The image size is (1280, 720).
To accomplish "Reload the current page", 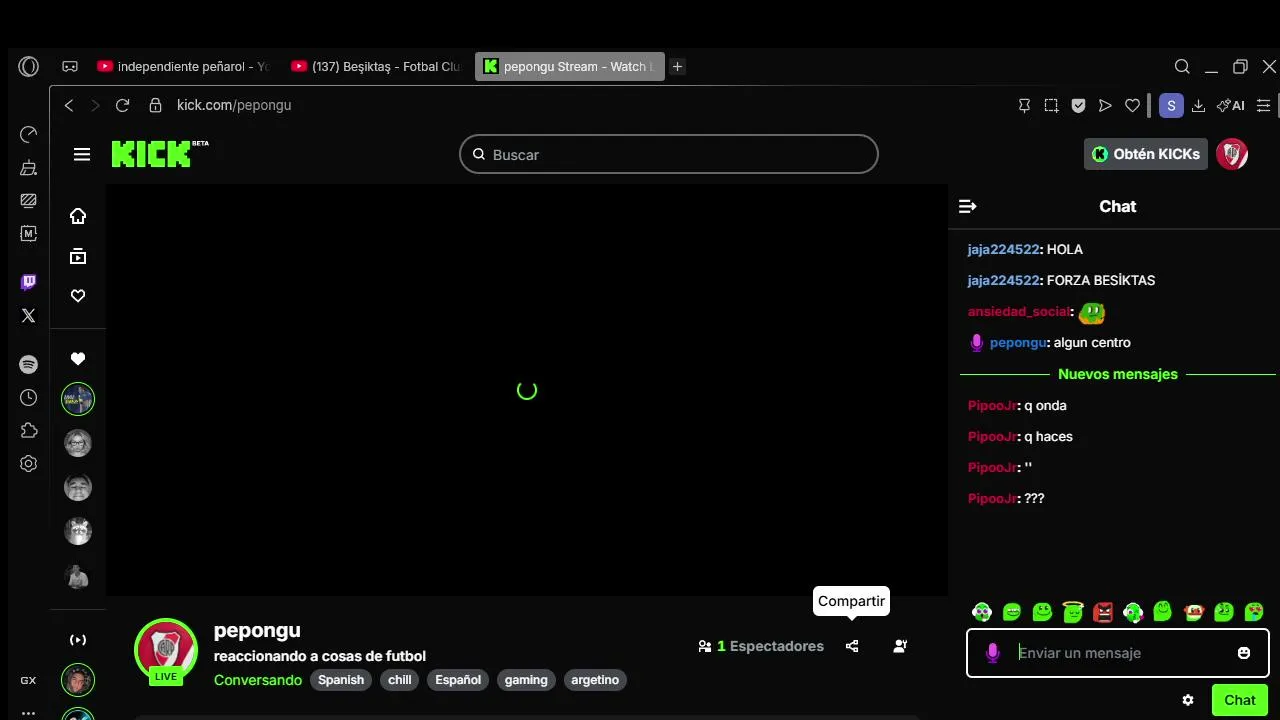I will pyautogui.click(x=122, y=105).
